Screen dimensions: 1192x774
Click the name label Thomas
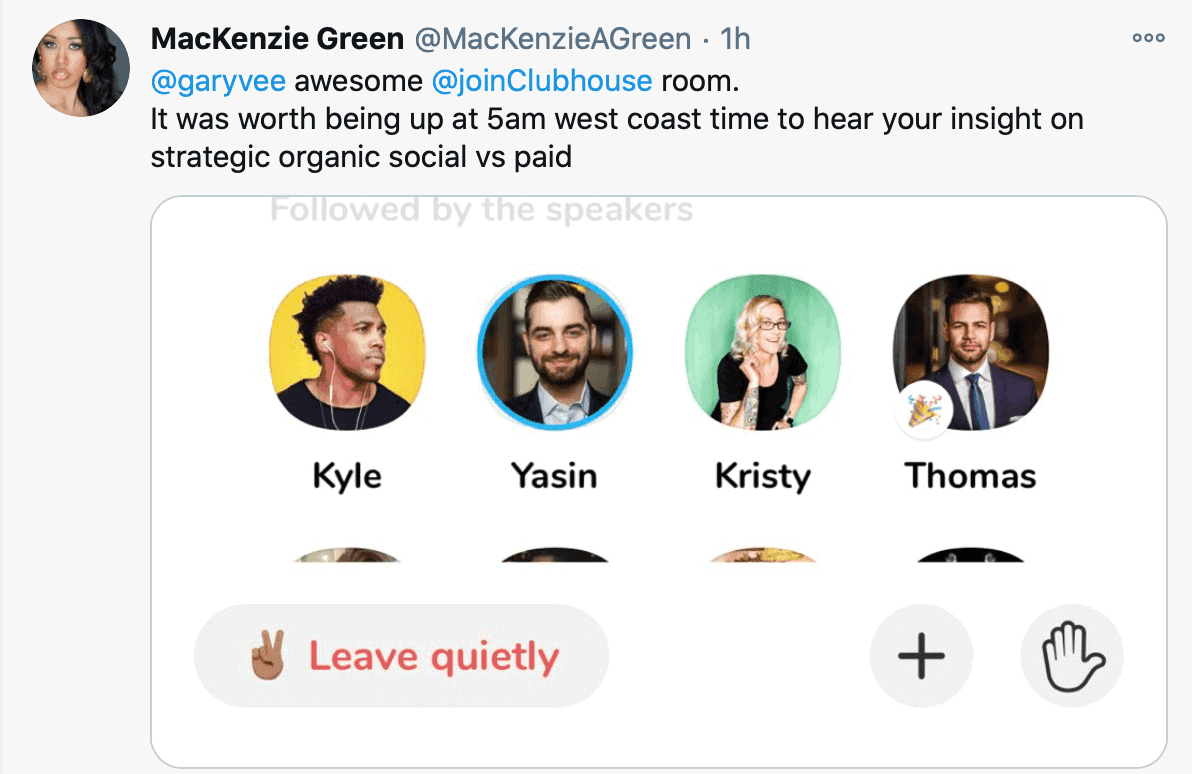(x=971, y=476)
